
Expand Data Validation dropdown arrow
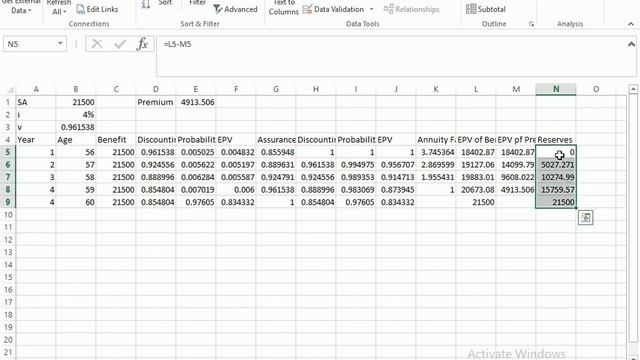[x=371, y=9]
